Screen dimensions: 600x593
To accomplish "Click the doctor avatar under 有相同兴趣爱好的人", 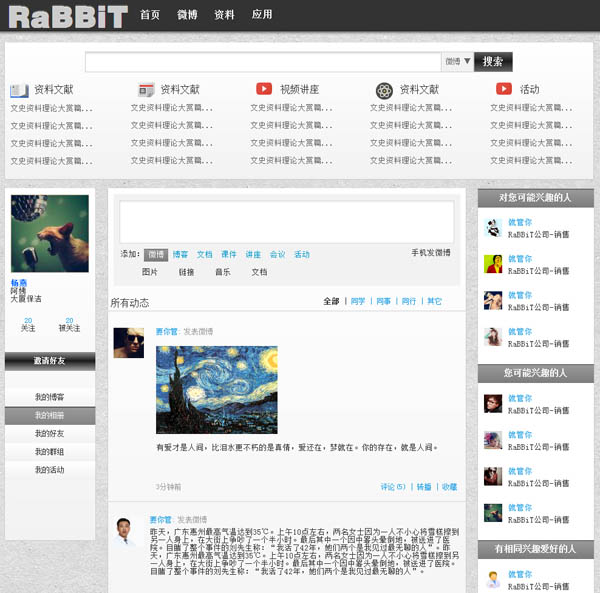I will [x=493, y=580].
